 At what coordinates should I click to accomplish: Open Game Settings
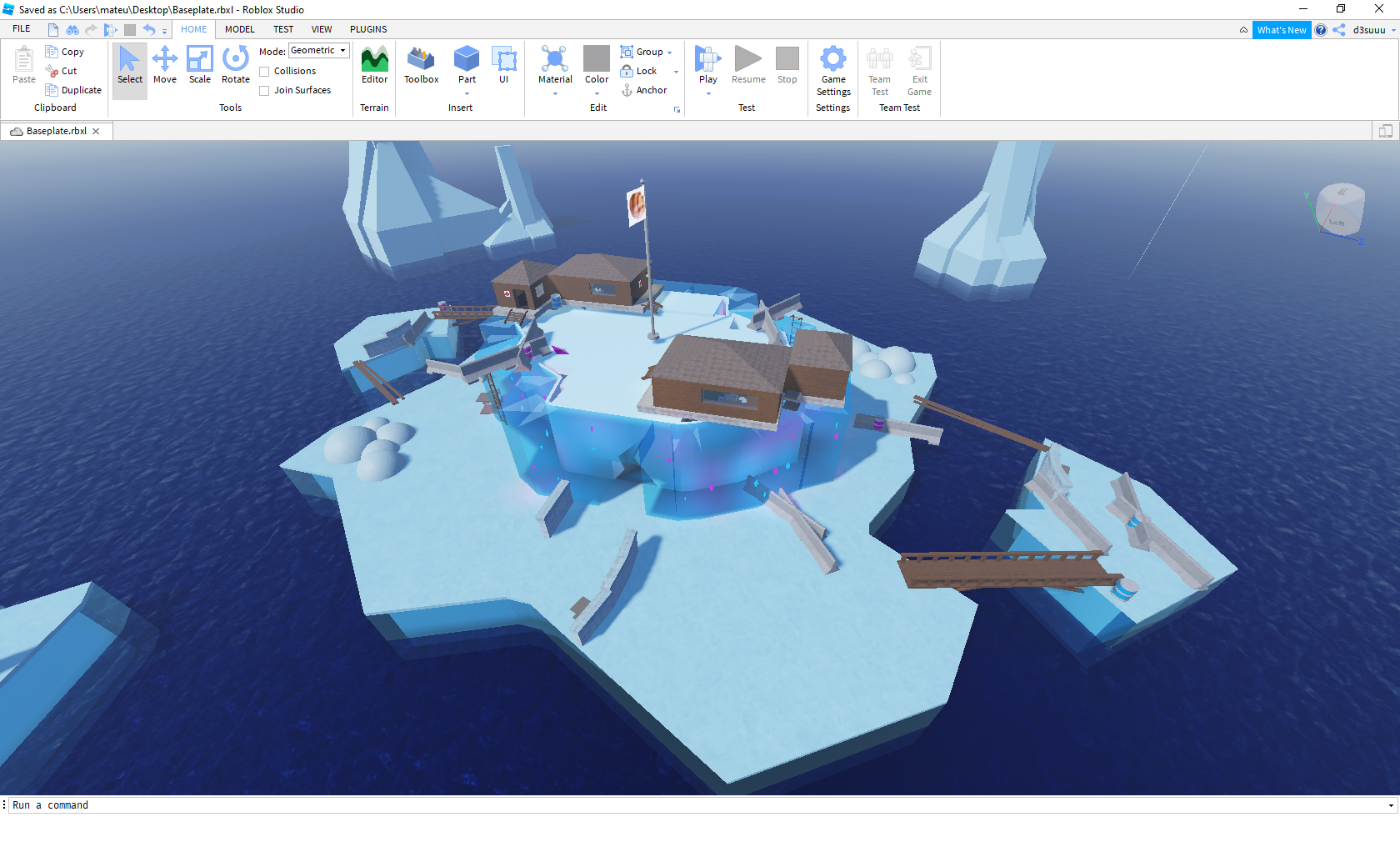(x=833, y=70)
